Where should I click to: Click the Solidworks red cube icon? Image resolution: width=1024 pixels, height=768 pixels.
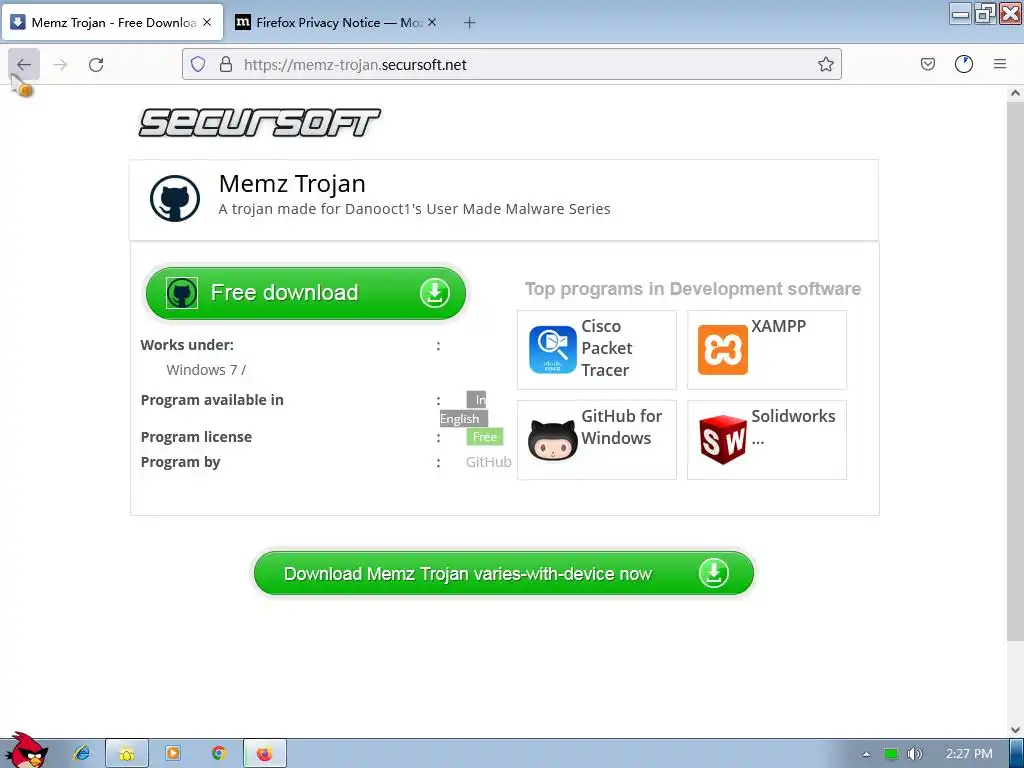pyautogui.click(x=722, y=440)
